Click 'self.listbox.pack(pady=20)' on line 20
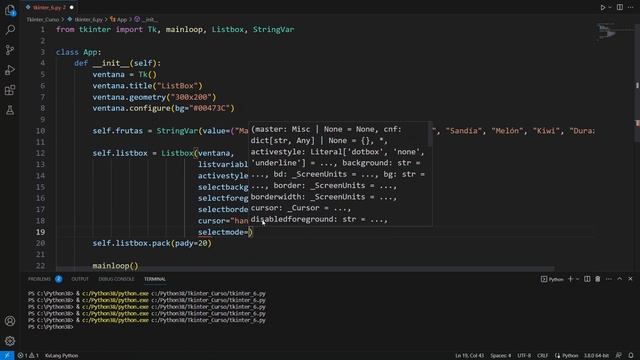This screenshot has width=640, height=360. tap(152, 243)
